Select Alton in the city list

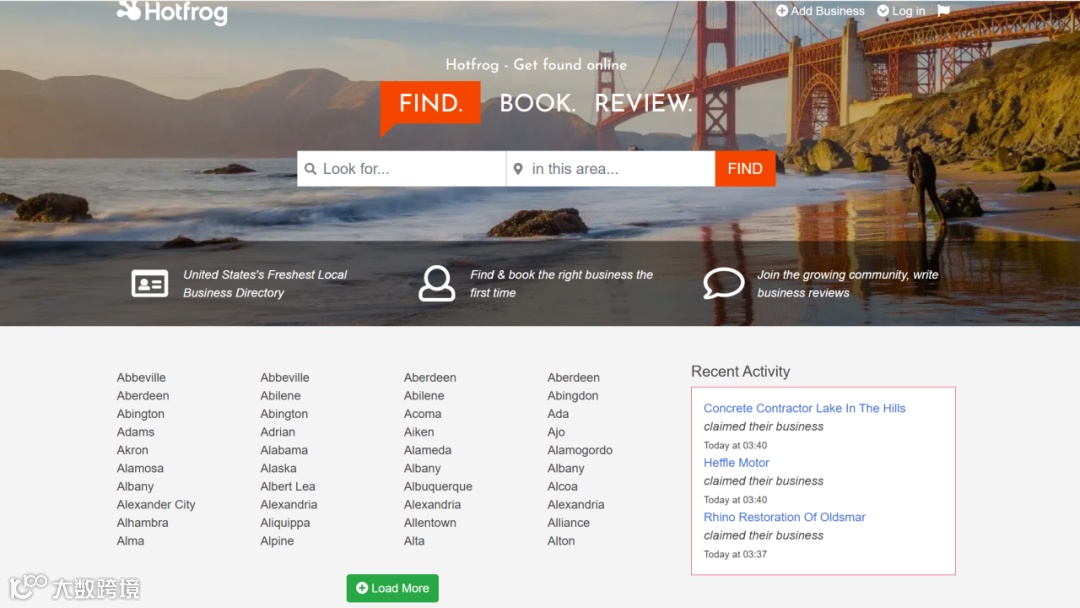[x=561, y=541]
